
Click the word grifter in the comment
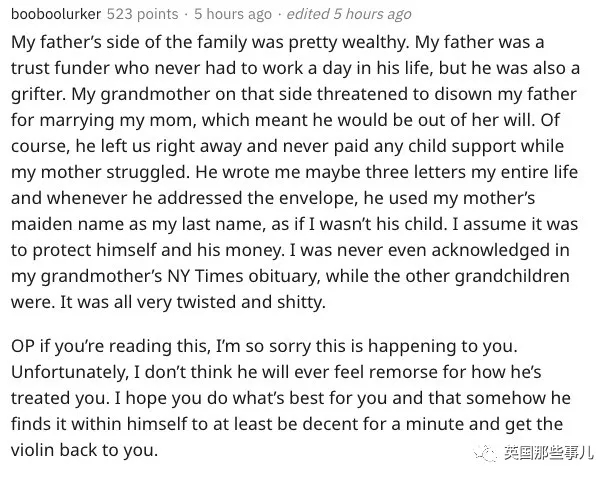[37, 94]
